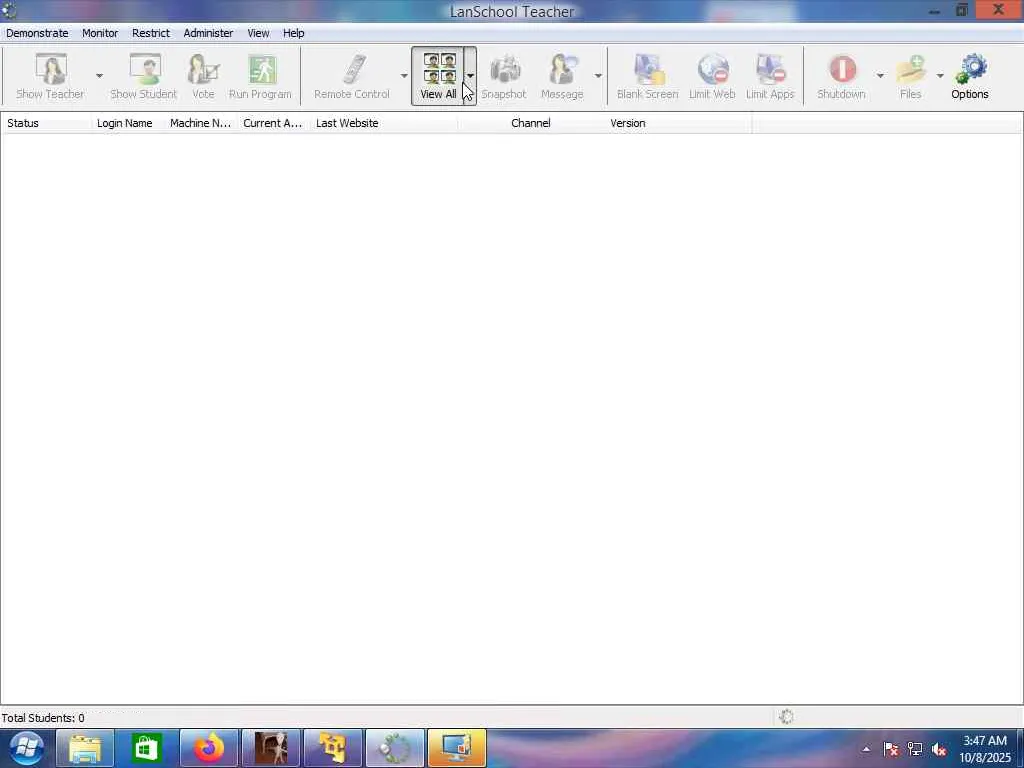Sort by the Version column header
The width and height of the screenshot is (1024, 768).
tap(679, 123)
